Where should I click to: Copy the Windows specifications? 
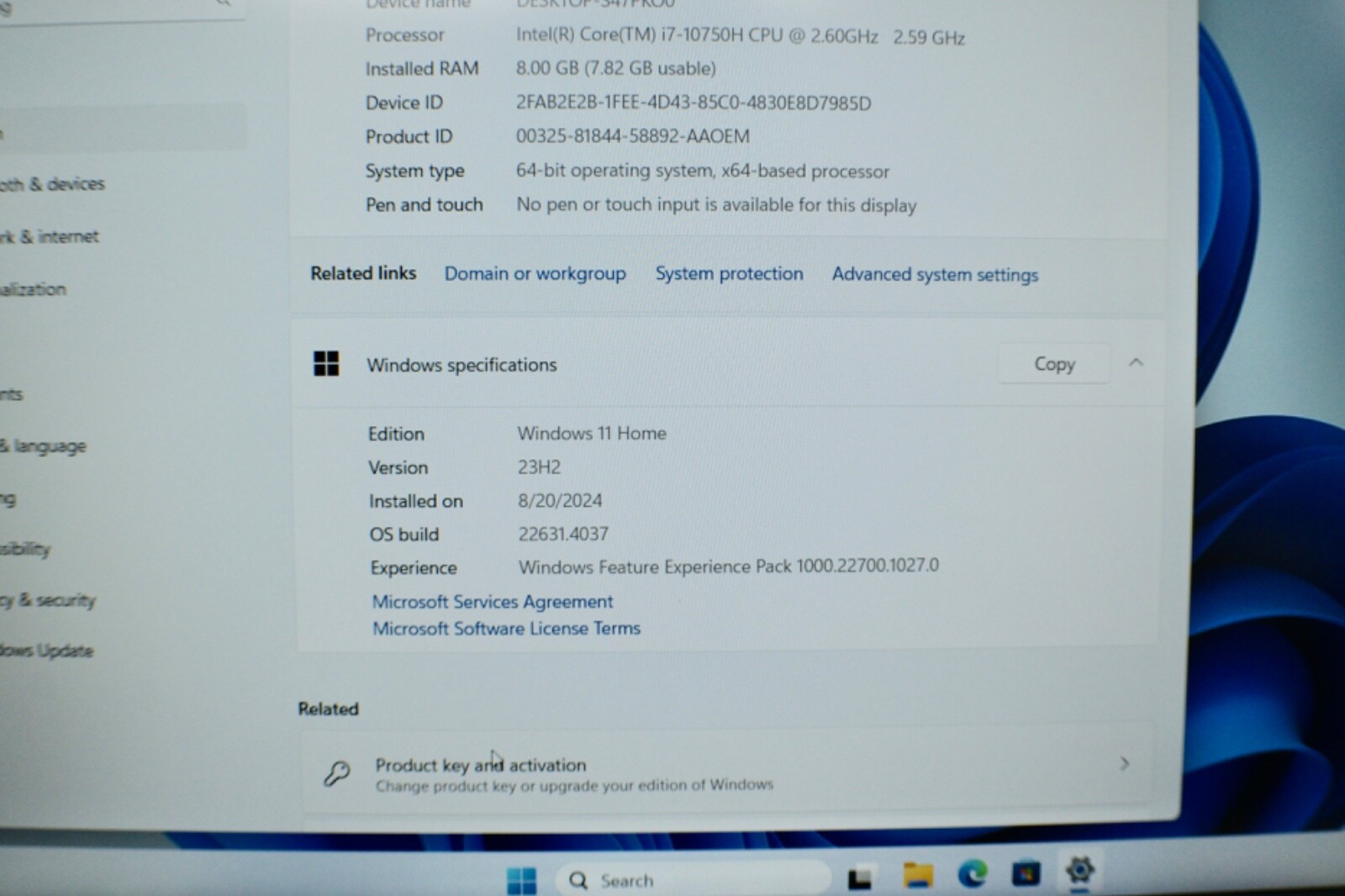[x=1054, y=364]
